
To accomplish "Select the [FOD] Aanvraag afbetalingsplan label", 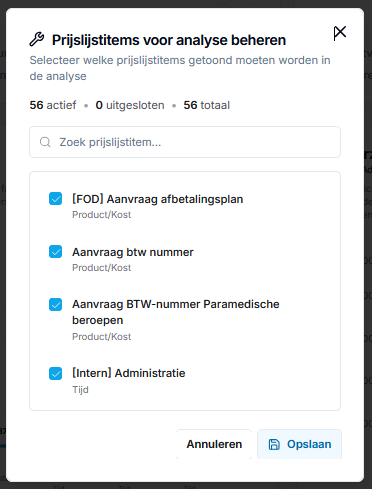I will 158,199.
